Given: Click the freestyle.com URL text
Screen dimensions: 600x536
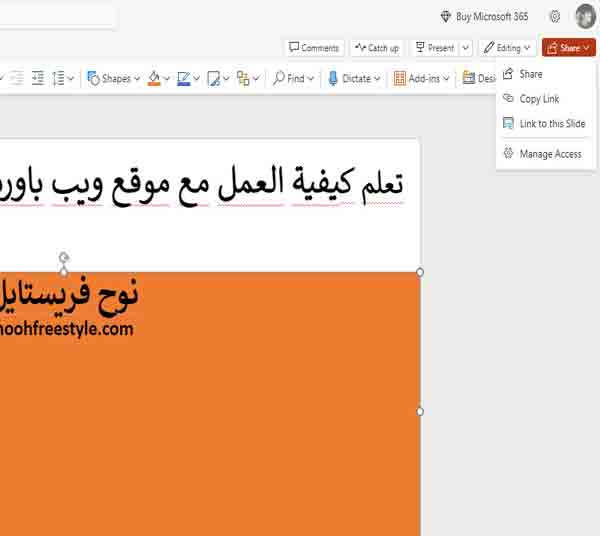Looking at the screenshot, I should 67,329.
